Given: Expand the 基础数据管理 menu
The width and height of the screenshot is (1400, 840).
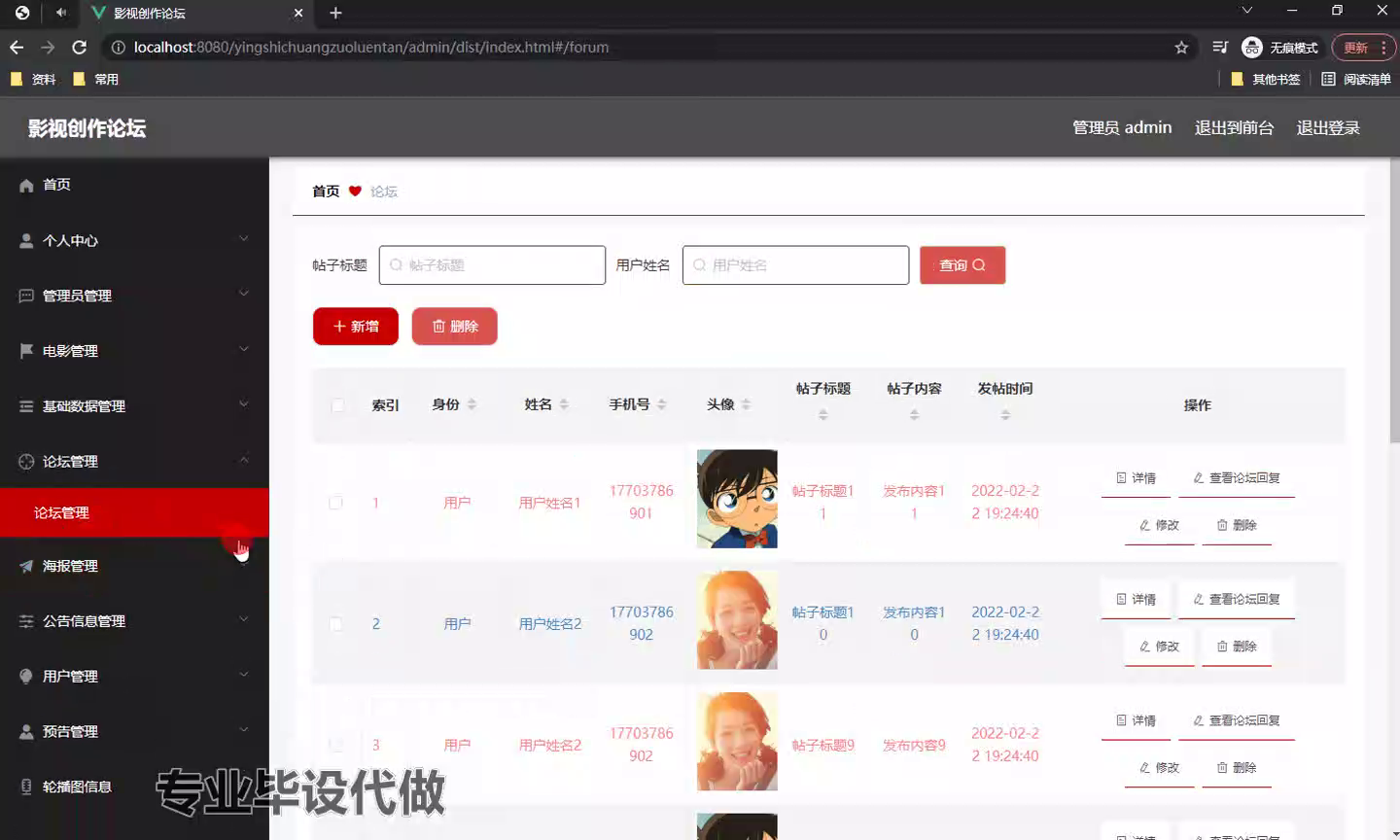Looking at the screenshot, I should 244,404.
